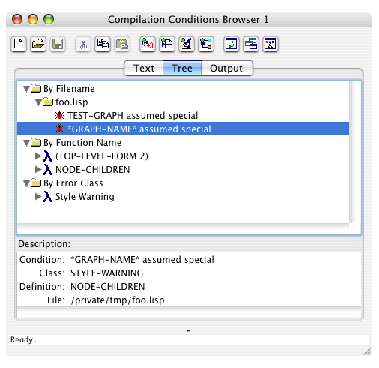This screenshot has height=368, width=379.
Task: Click the microscope inspect icon
Action: click(187, 44)
